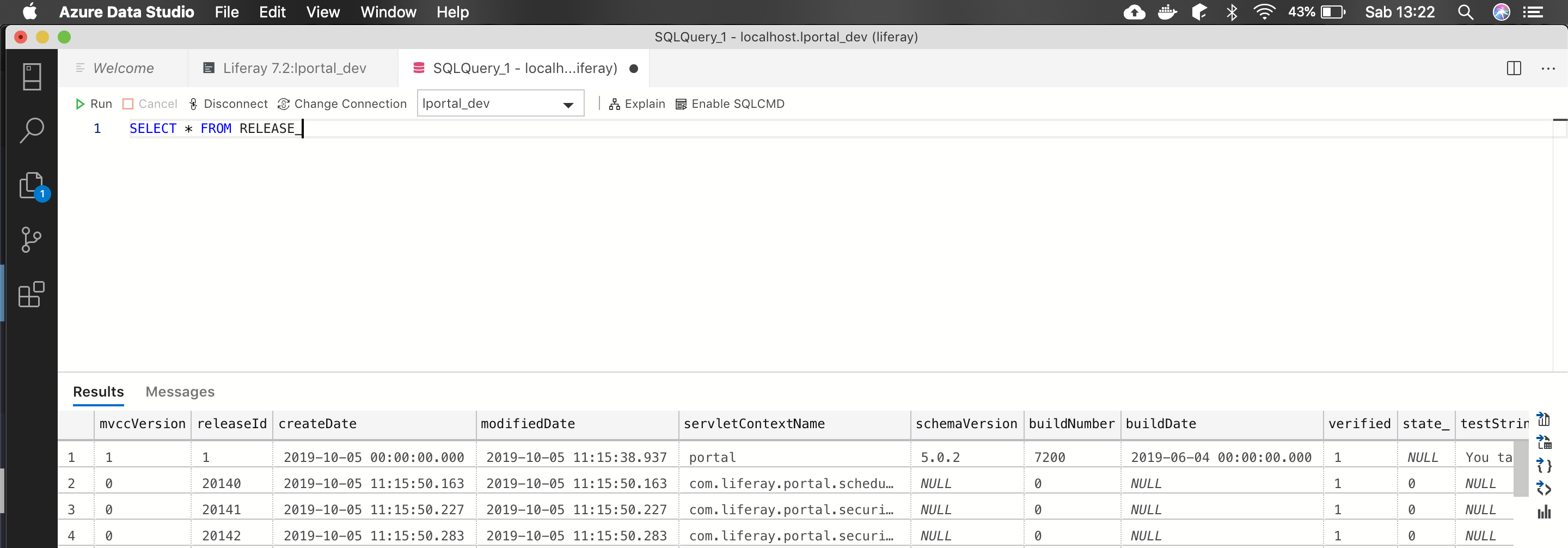Image resolution: width=1568 pixels, height=548 pixels.
Task: Click the buildDate column header
Action: (1222, 424)
